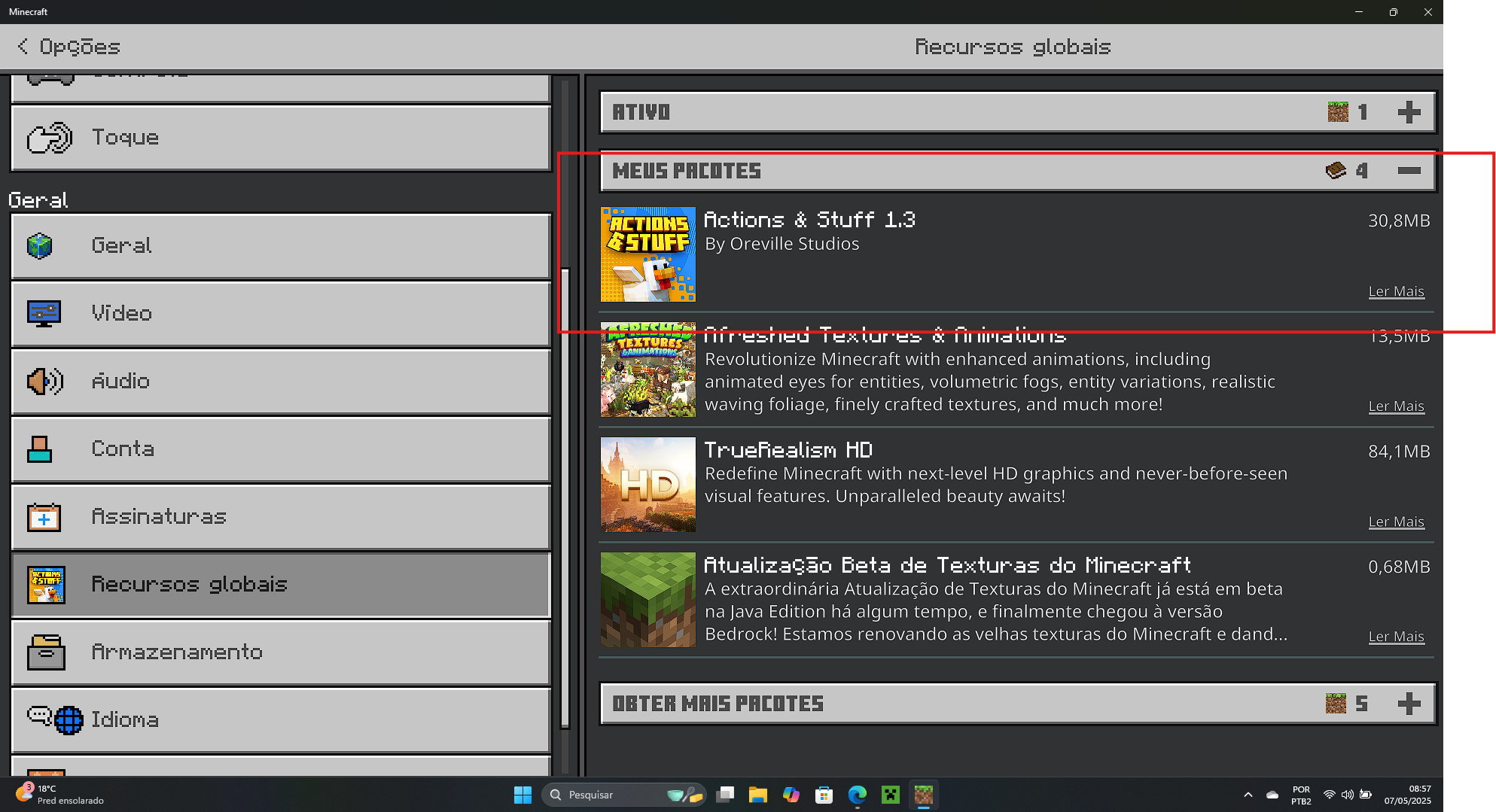Collapse the Meus Pacotes section
The width and height of the screenshot is (1496, 812).
point(1409,171)
